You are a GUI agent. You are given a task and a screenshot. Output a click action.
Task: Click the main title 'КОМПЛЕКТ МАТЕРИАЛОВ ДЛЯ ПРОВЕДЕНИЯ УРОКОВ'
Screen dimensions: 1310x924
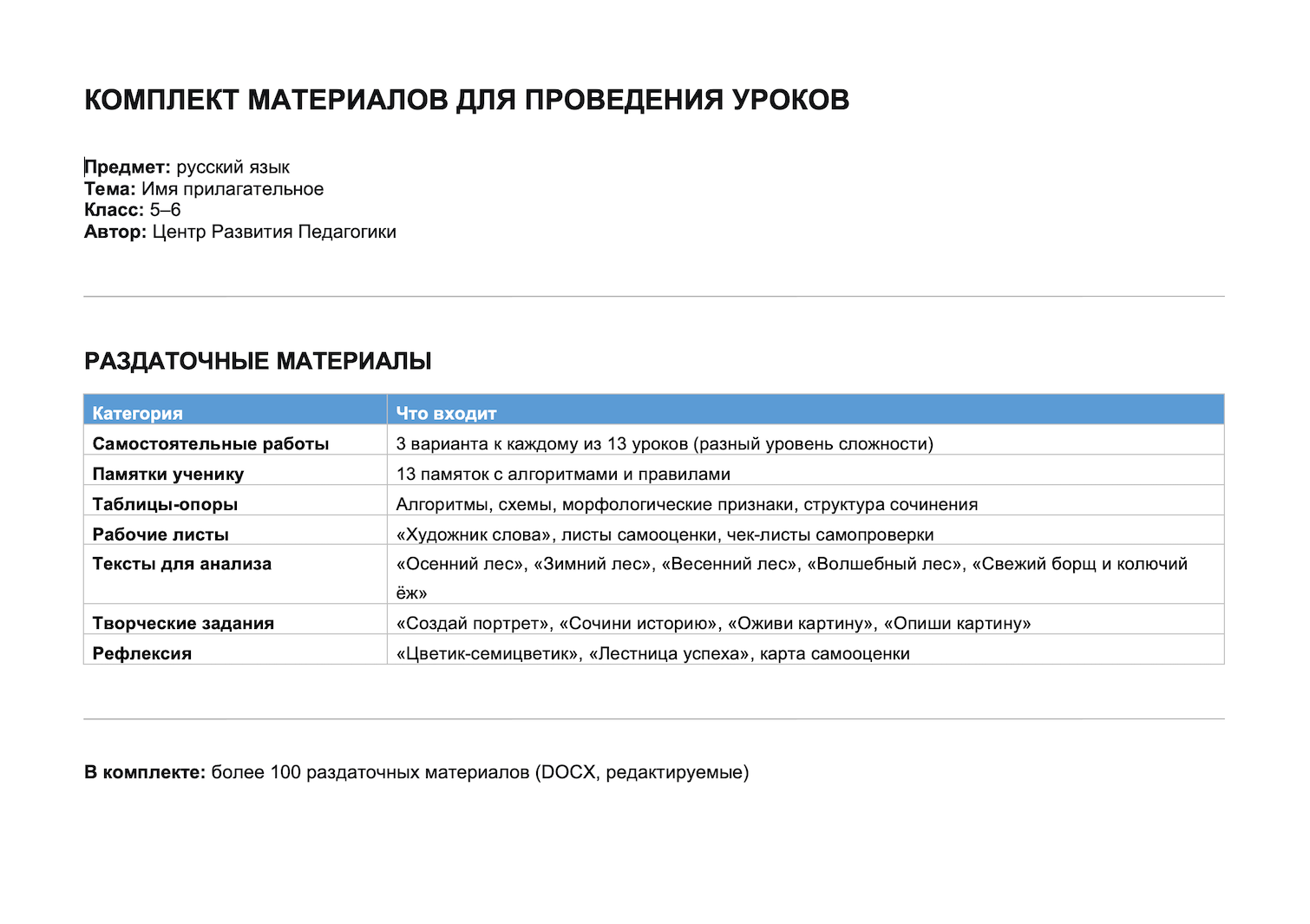click(x=467, y=101)
